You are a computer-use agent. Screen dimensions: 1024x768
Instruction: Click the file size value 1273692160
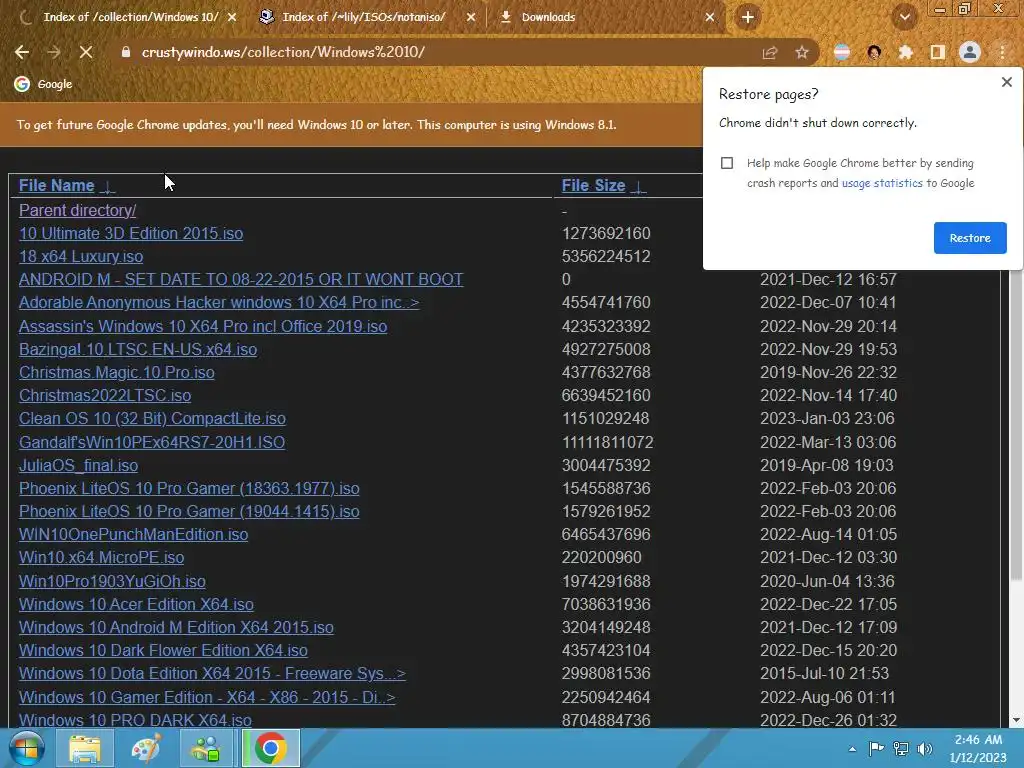click(x=606, y=233)
